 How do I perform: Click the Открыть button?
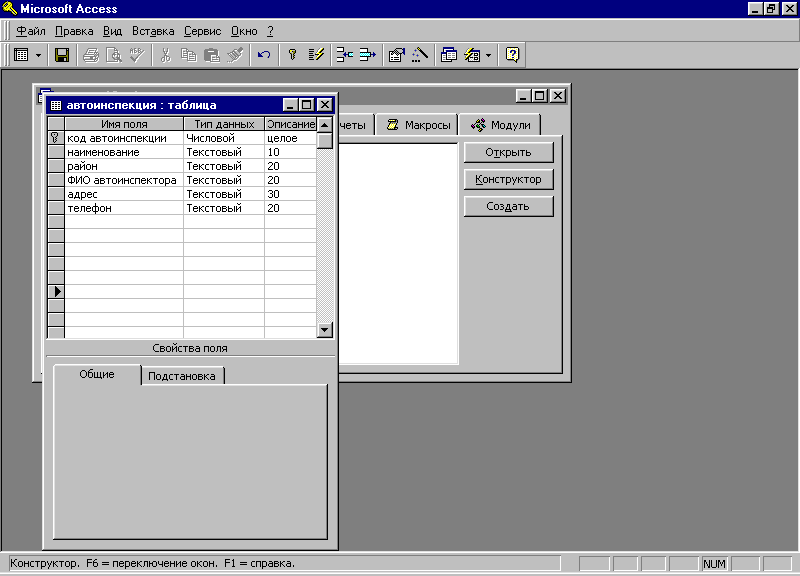point(508,153)
